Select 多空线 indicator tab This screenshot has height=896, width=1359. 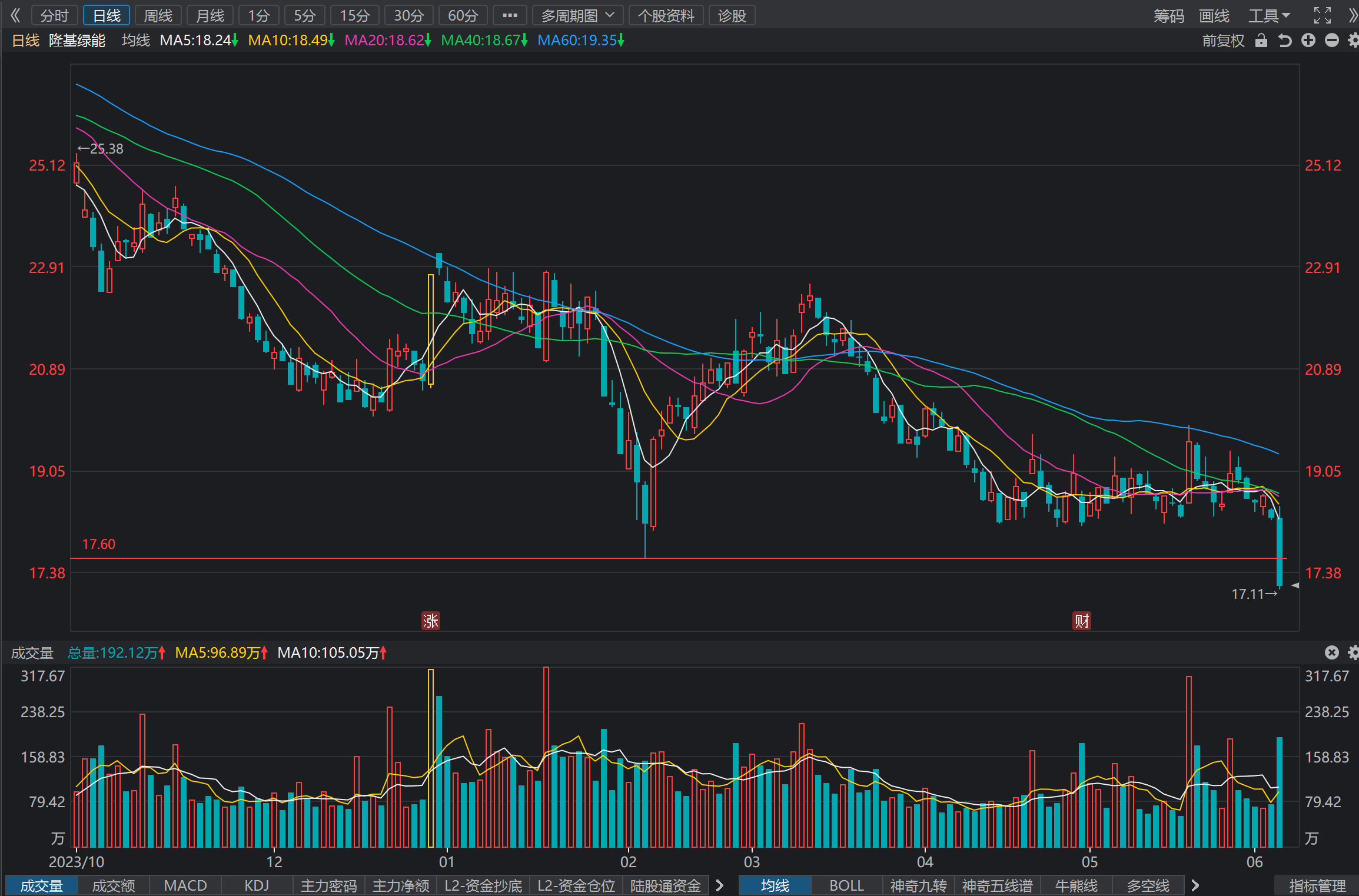pos(1148,885)
